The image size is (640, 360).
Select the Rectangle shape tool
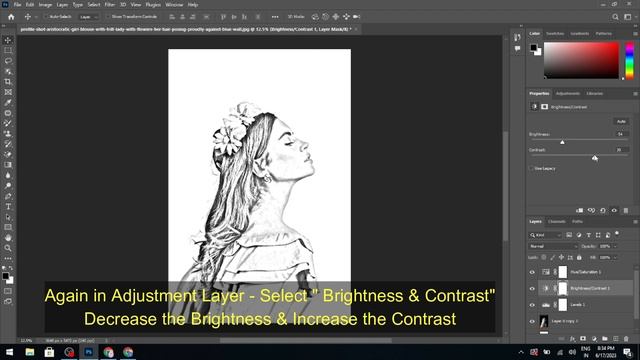8,227
